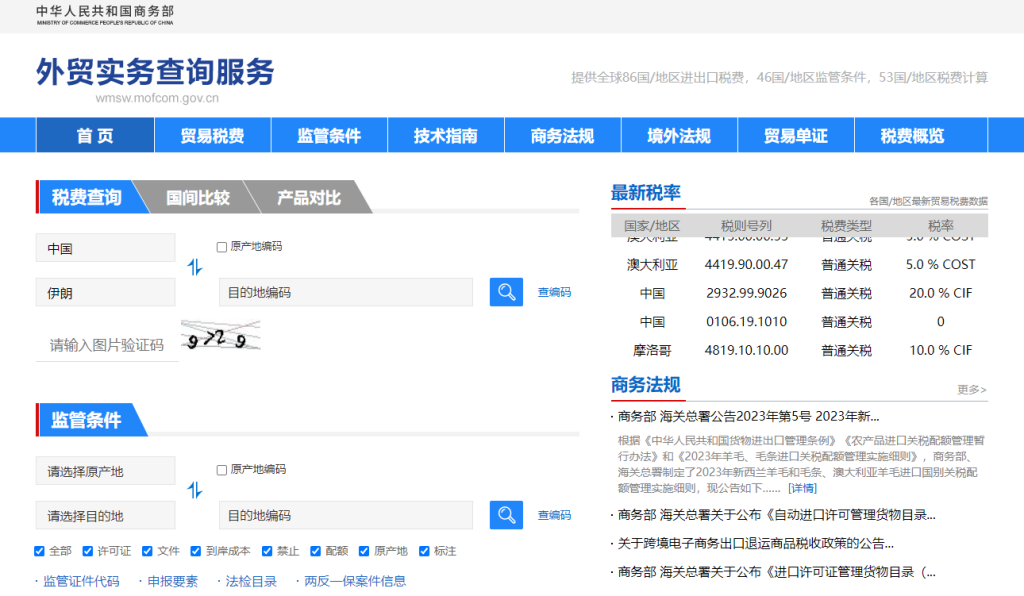Image resolution: width=1024 pixels, height=596 pixels.
Task: Open news about 自动进口许可管理货物目录
Action: point(776,515)
